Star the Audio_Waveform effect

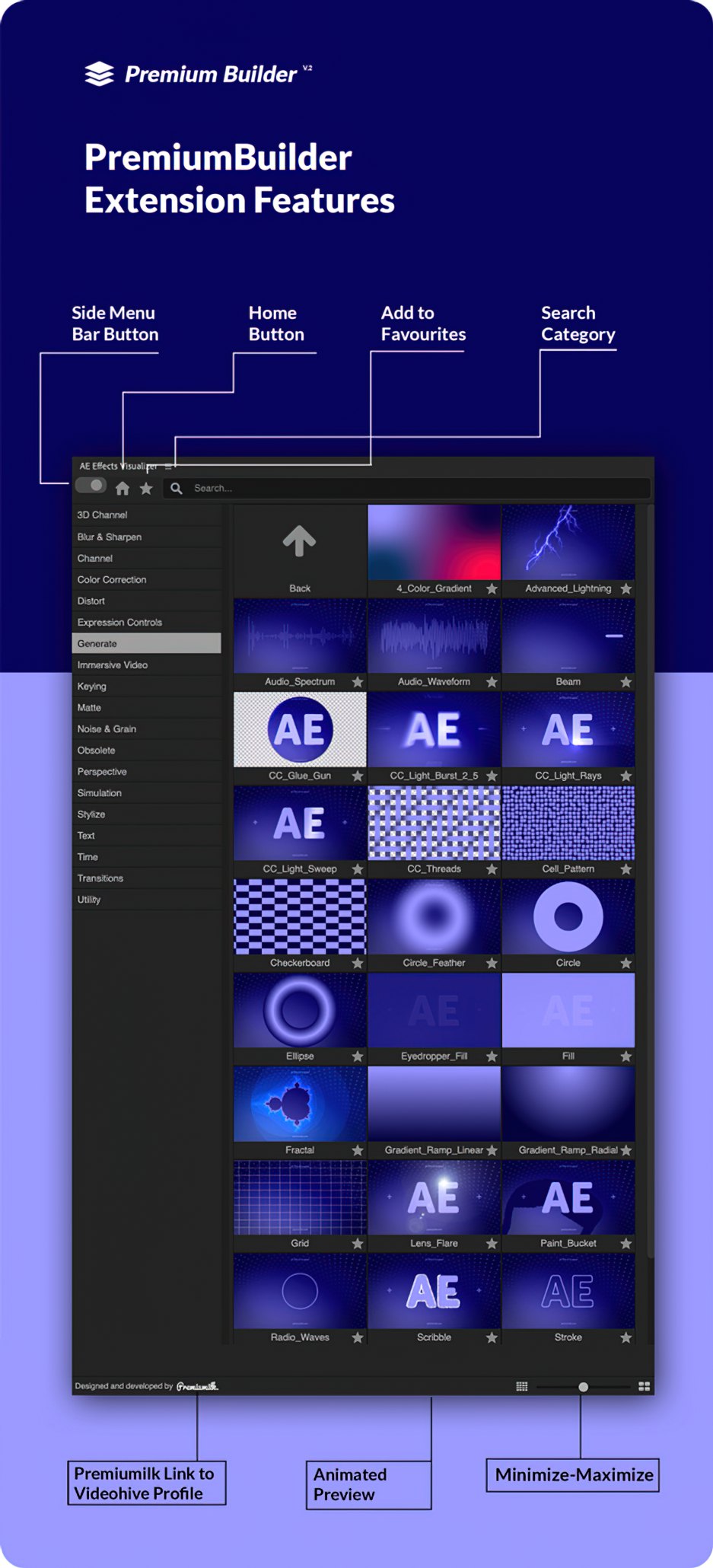492,682
